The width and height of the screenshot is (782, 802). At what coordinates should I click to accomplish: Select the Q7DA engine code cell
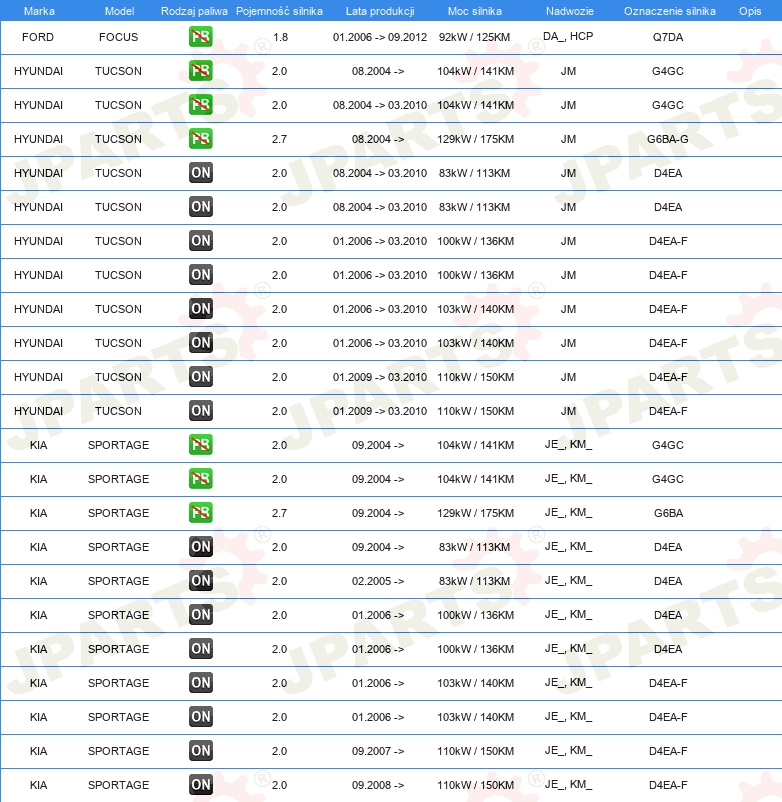click(668, 37)
